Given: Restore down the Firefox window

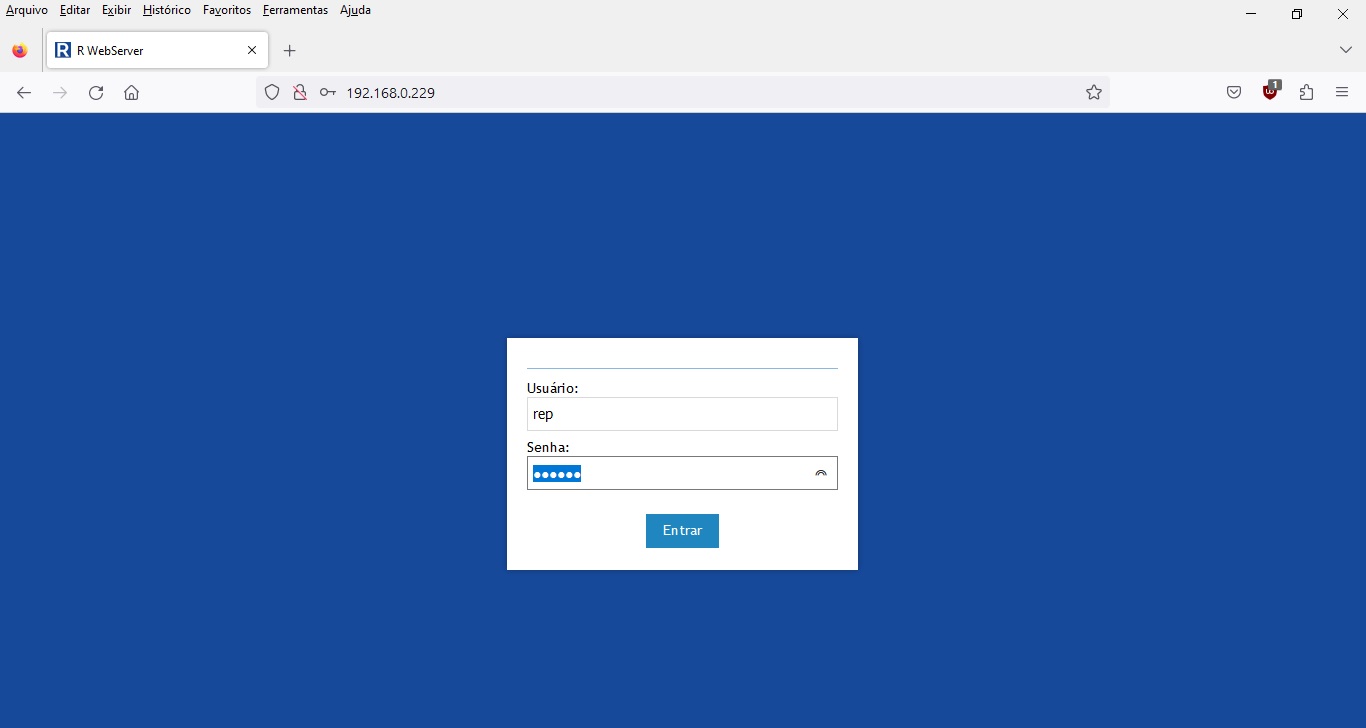Looking at the screenshot, I should pos(1297,14).
